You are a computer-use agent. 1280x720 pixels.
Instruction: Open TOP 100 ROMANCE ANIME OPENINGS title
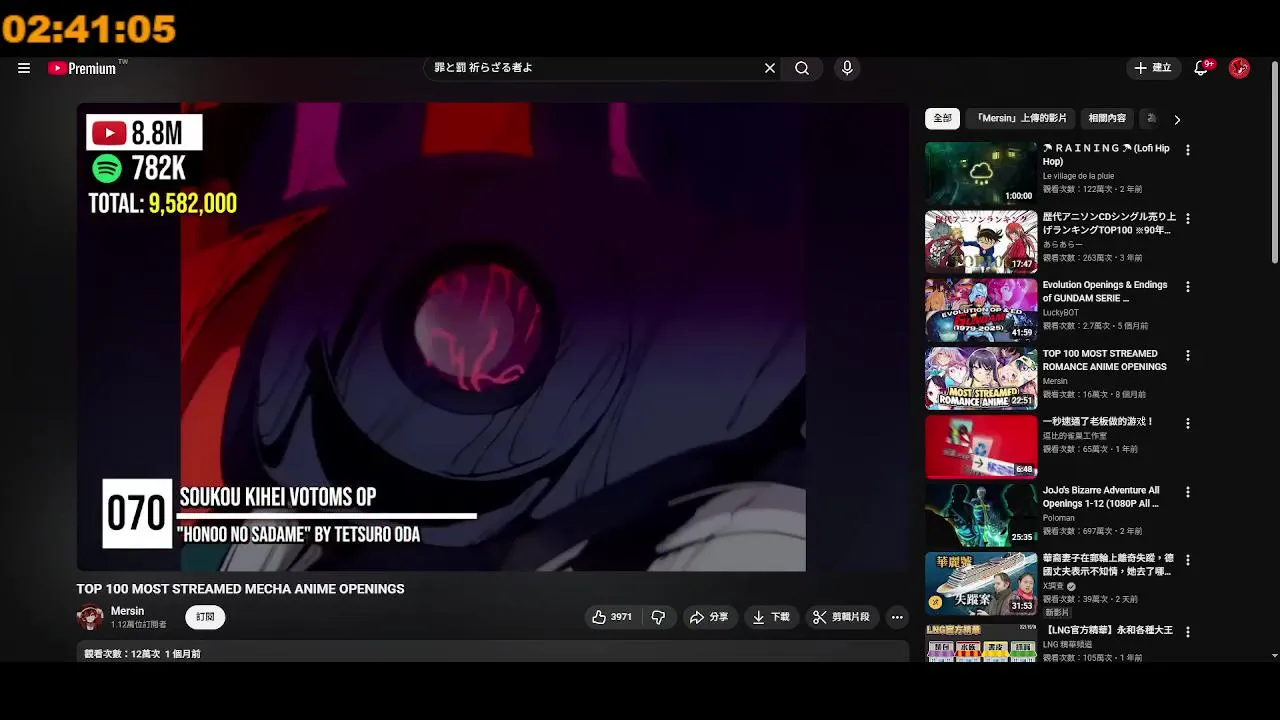[x=1105, y=360]
